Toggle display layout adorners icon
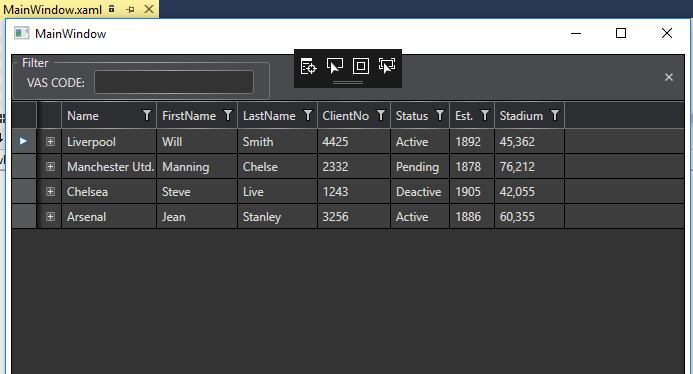The height and width of the screenshot is (374, 693). click(361, 66)
